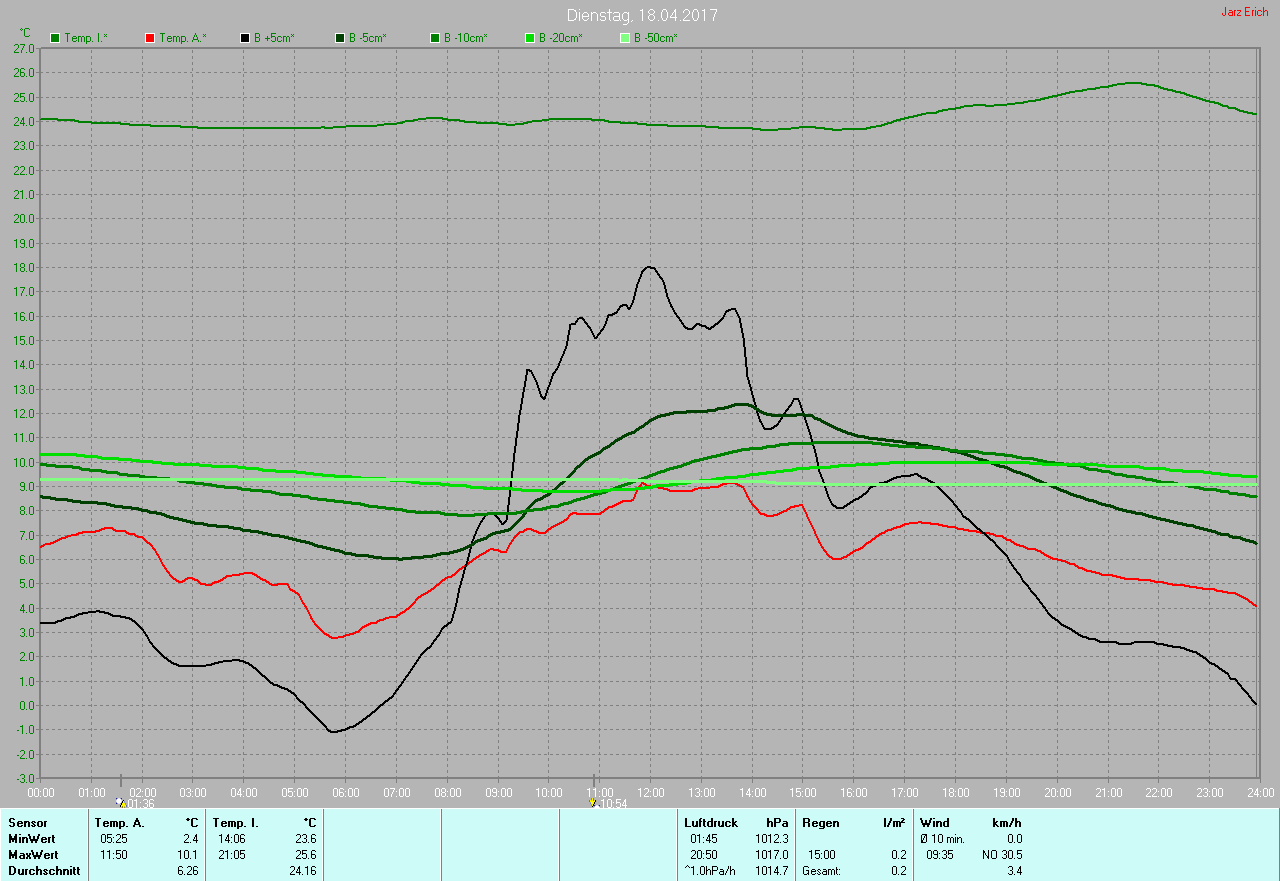Click the dark green Temp. I. legend swatch
Screen dimensions: 1280x881
pos(56,38)
